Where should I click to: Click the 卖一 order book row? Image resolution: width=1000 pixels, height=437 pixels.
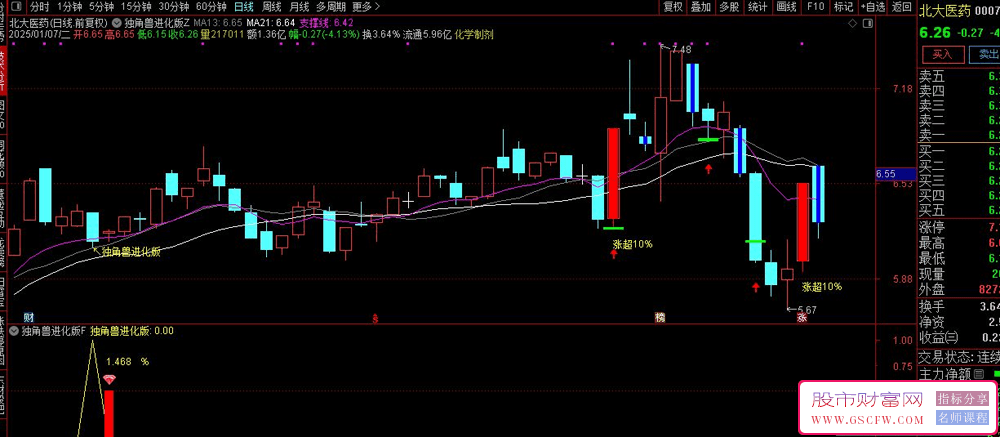coord(959,135)
